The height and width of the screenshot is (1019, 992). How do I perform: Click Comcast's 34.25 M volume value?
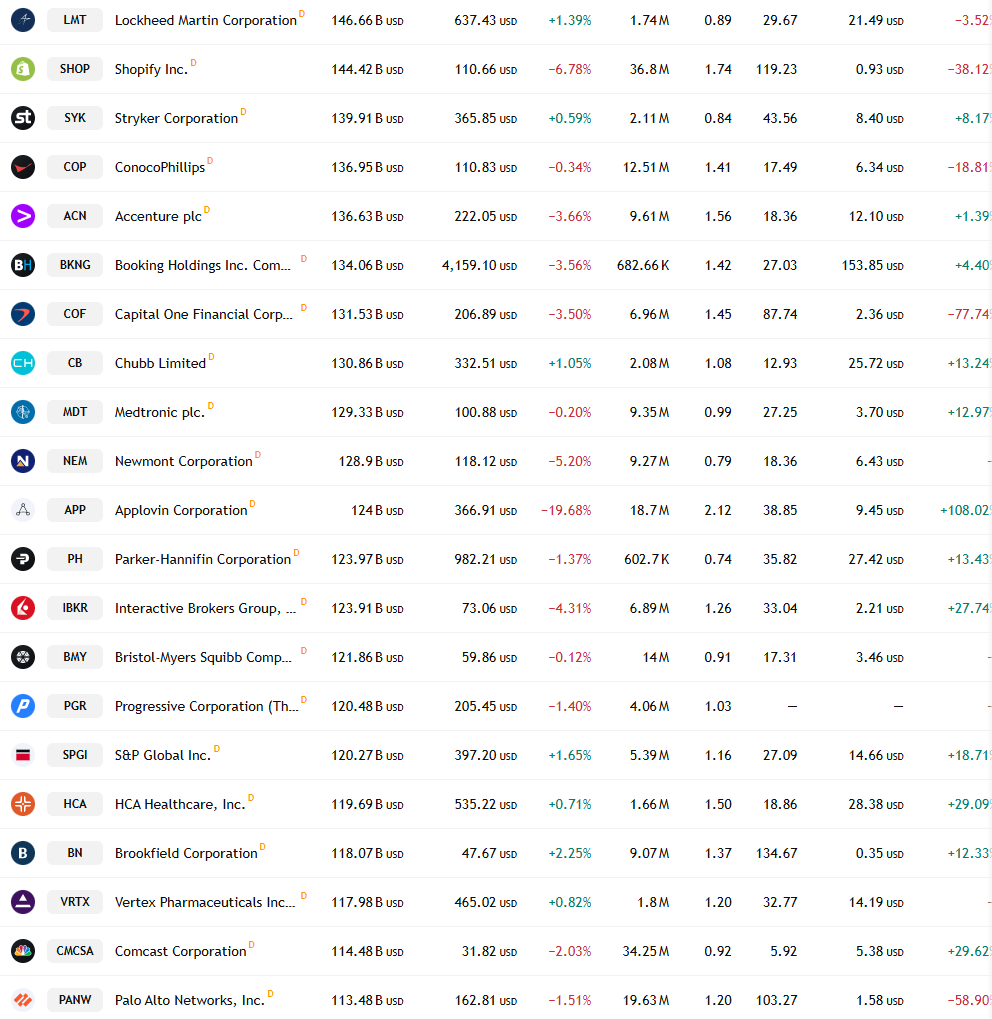(646, 951)
